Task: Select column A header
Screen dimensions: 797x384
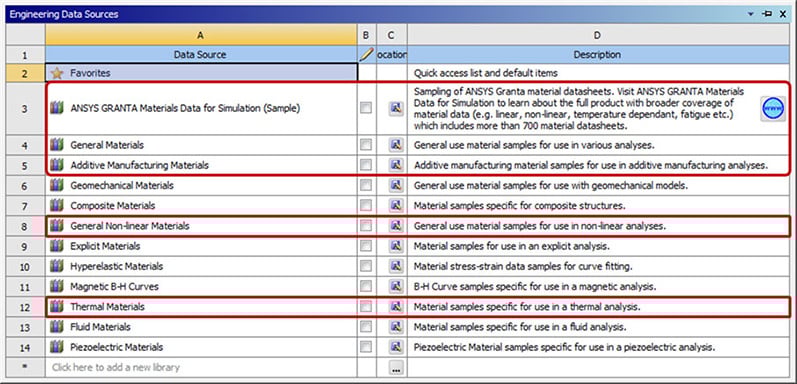Action: click(201, 35)
